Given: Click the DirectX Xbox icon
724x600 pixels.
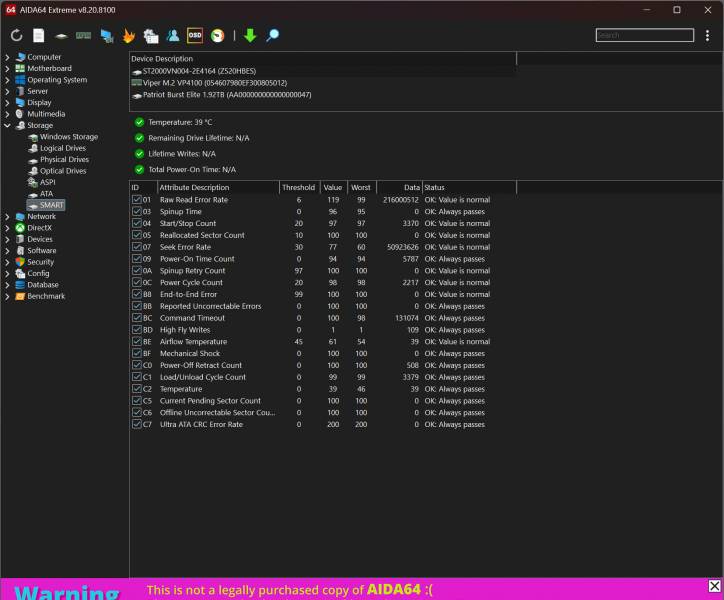Looking at the screenshot, I should (x=20, y=228).
